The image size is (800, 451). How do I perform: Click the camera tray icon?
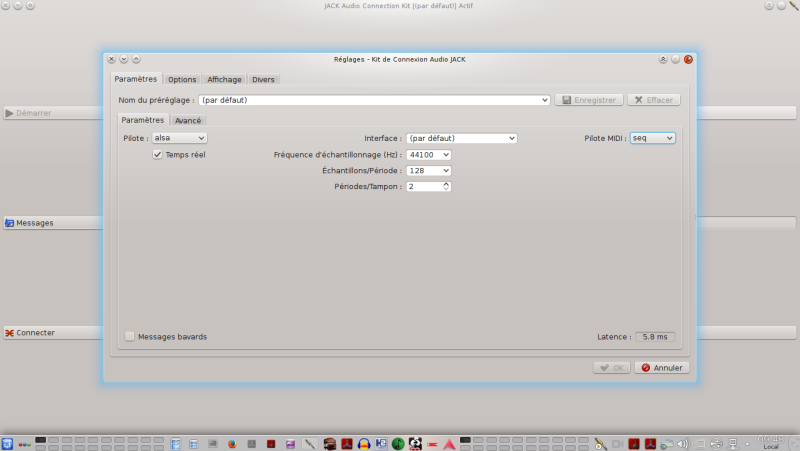pyautogui.click(x=617, y=444)
